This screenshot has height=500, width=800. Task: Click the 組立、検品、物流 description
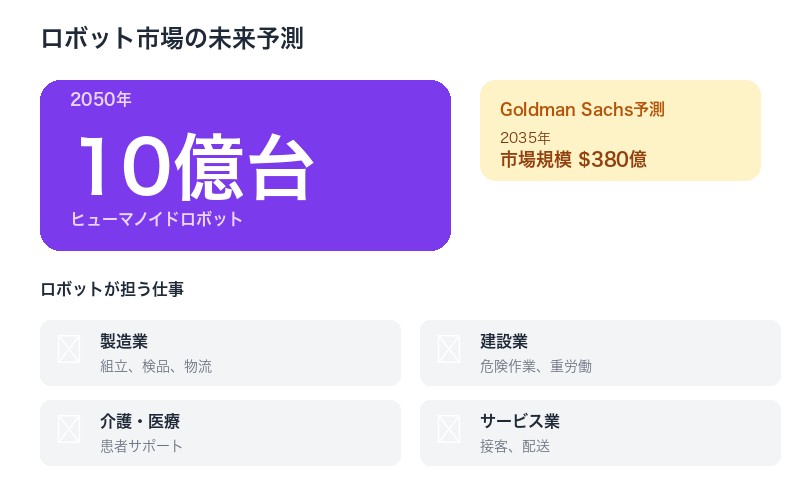(x=156, y=366)
